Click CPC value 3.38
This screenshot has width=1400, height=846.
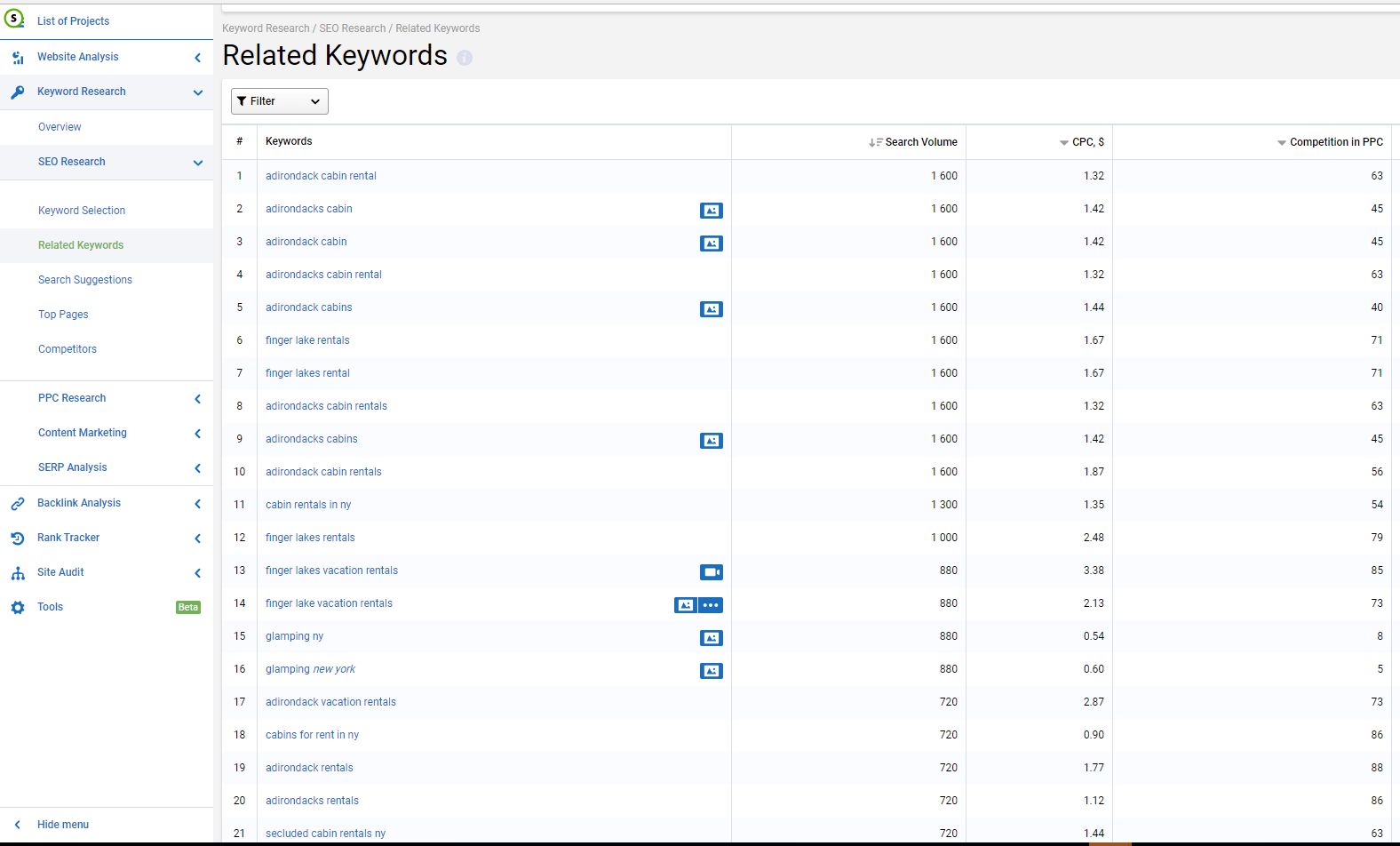pos(1094,571)
